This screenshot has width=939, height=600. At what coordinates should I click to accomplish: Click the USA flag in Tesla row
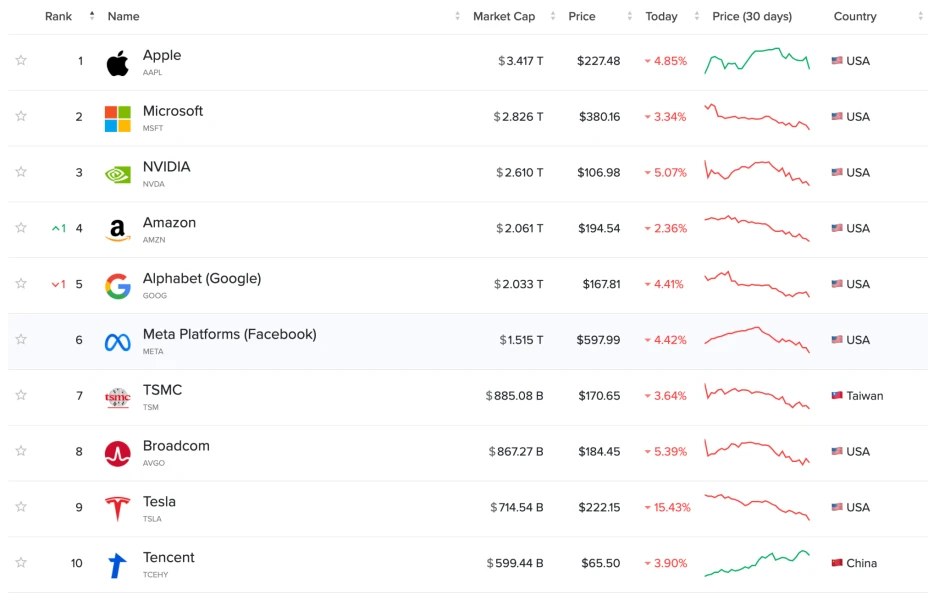pyautogui.click(x=837, y=507)
